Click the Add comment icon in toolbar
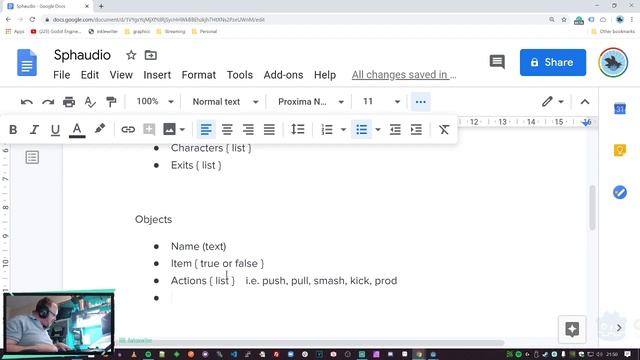Image resolution: width=640 pixels, height=360 pixels. [149, 130]
